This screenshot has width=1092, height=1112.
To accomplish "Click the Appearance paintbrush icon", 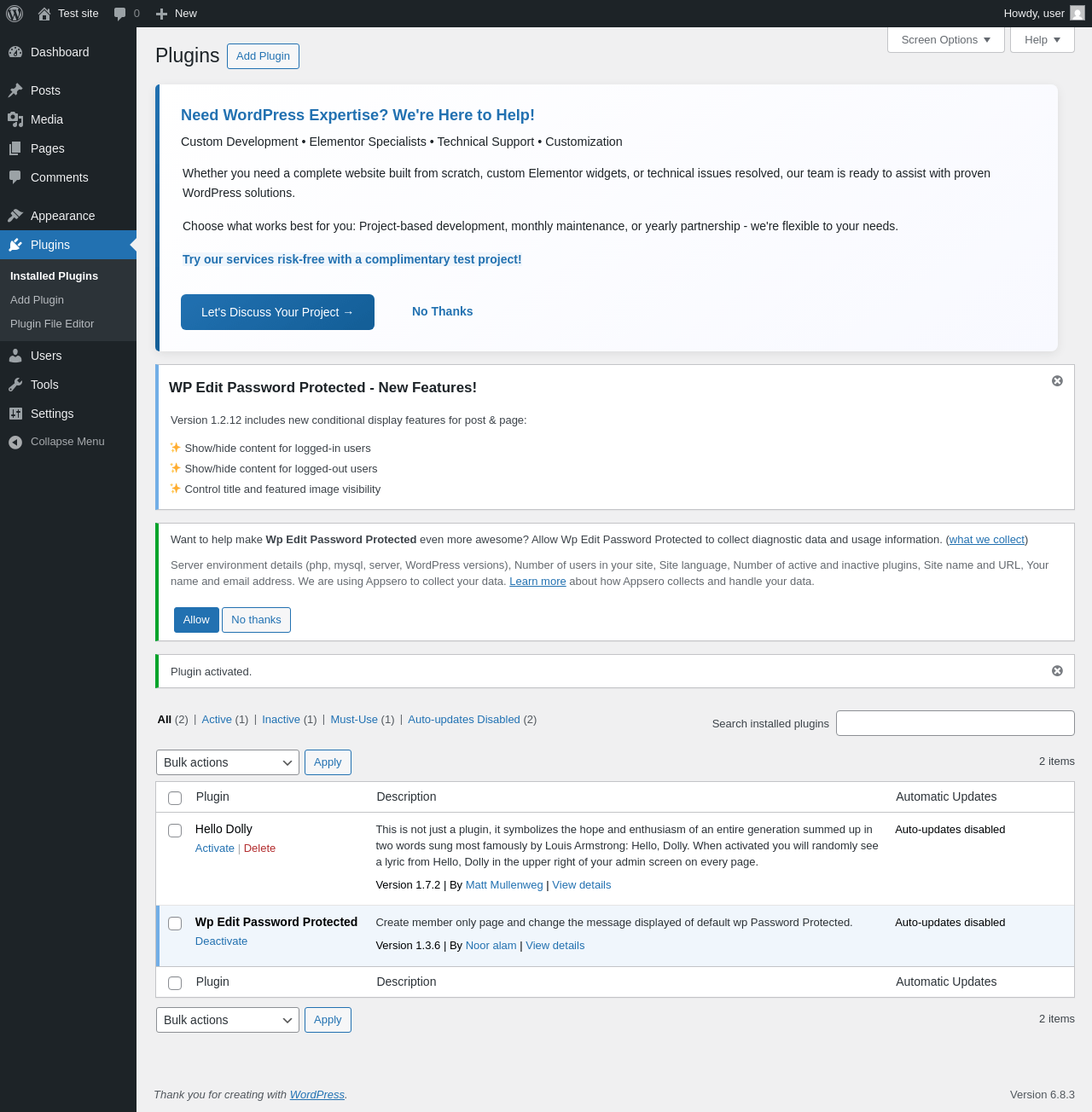I will (x=15, y=216).
